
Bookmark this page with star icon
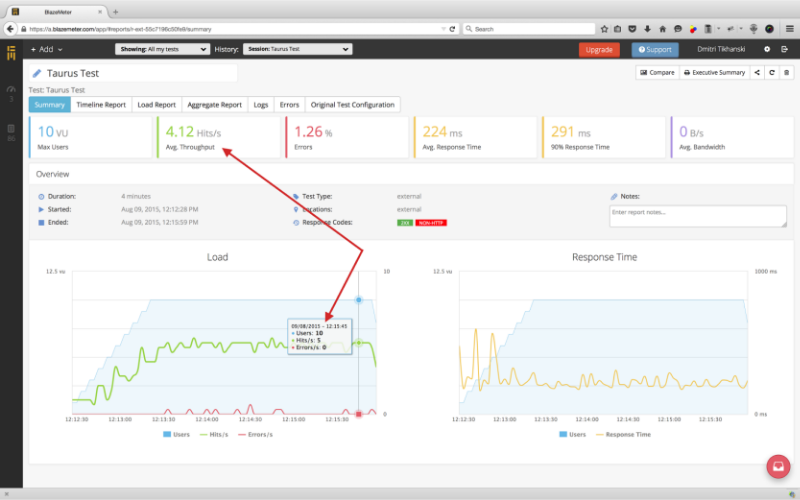point(604,29)
